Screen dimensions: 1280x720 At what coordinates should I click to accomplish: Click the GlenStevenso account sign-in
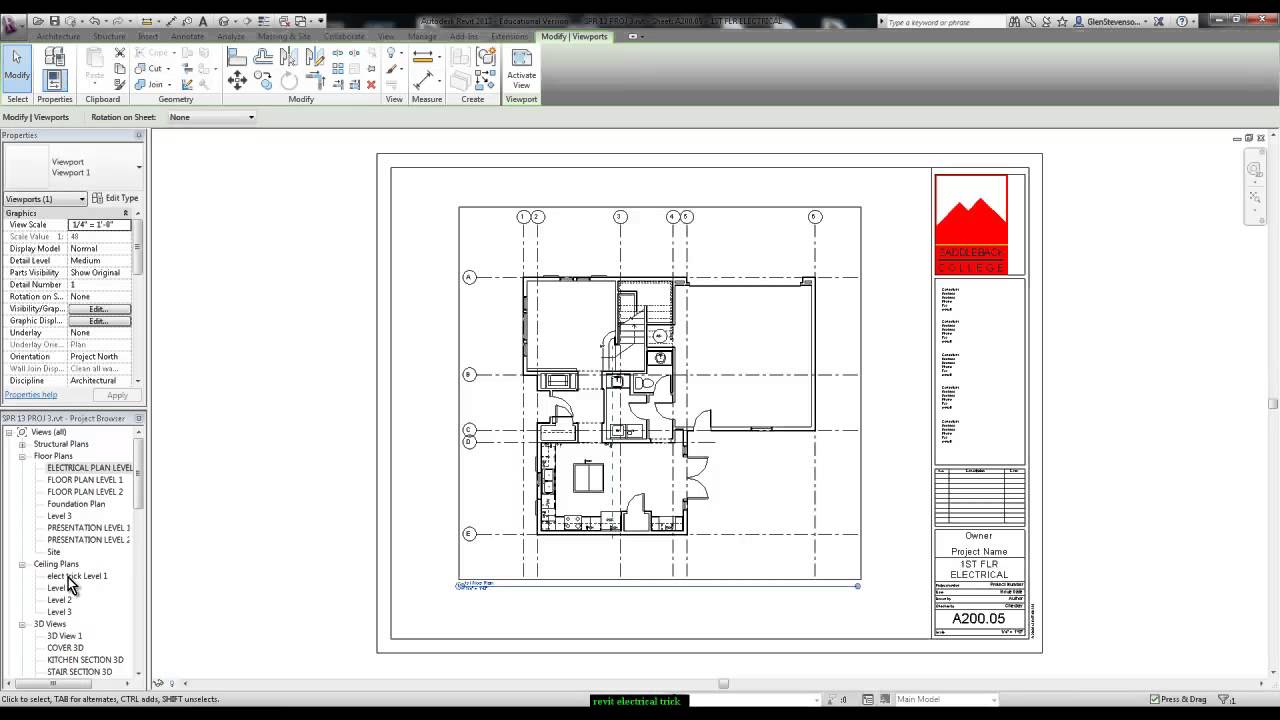coord(1113,21)
